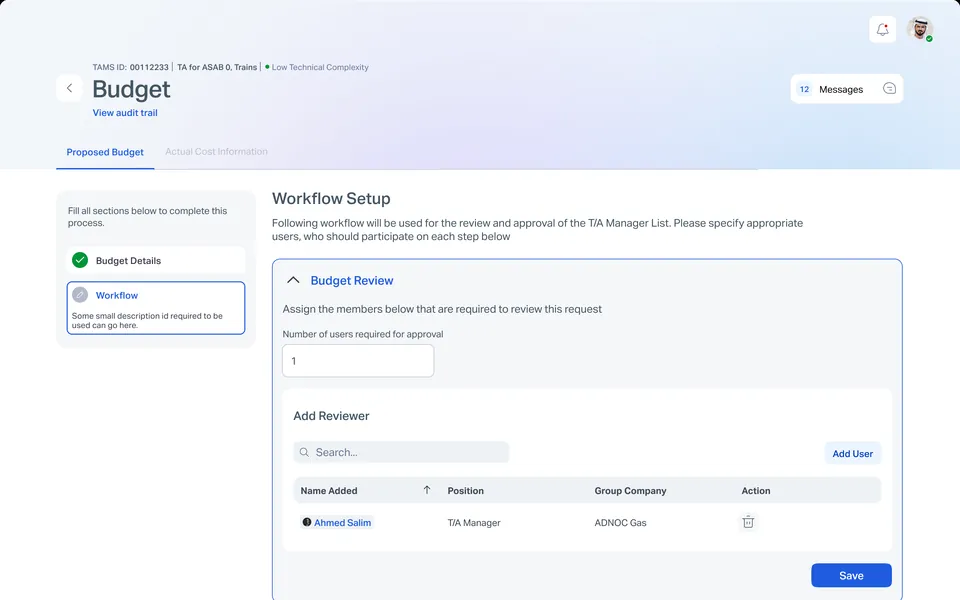Collapse the Budget Review section
The image size is (960, 600).
click(x=293, y=280)
